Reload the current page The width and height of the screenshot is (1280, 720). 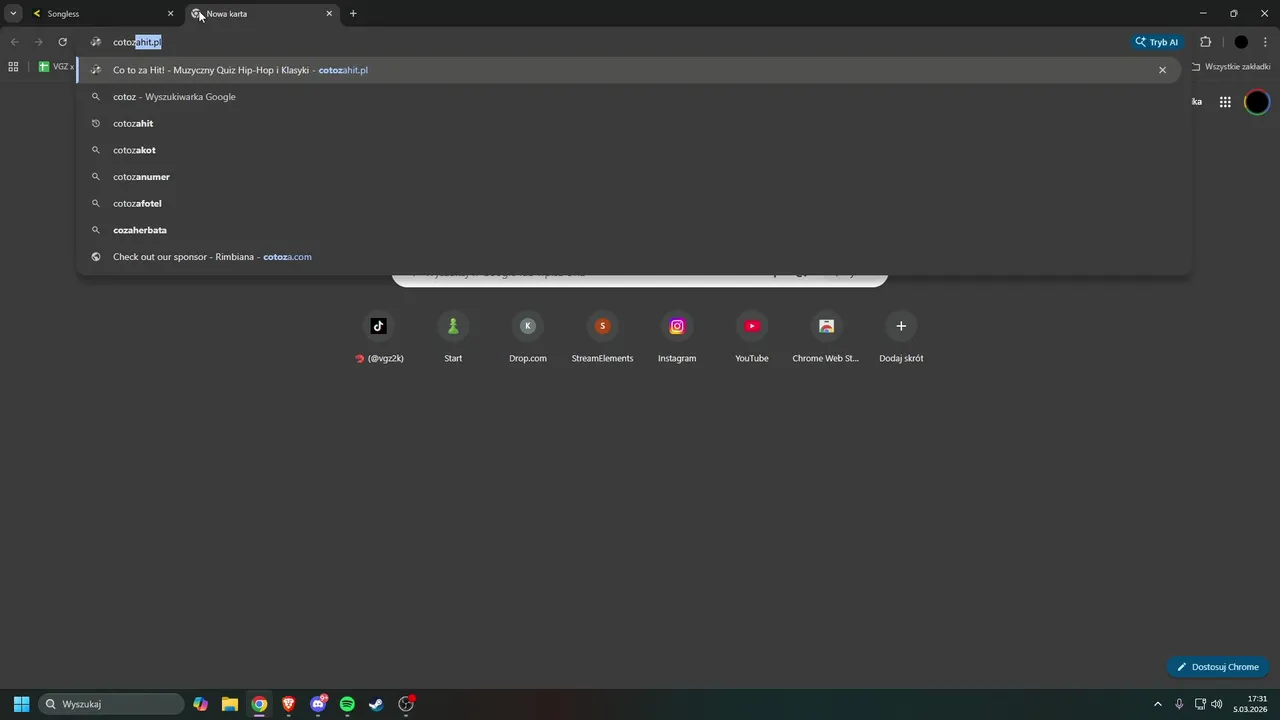coord(62,42)
